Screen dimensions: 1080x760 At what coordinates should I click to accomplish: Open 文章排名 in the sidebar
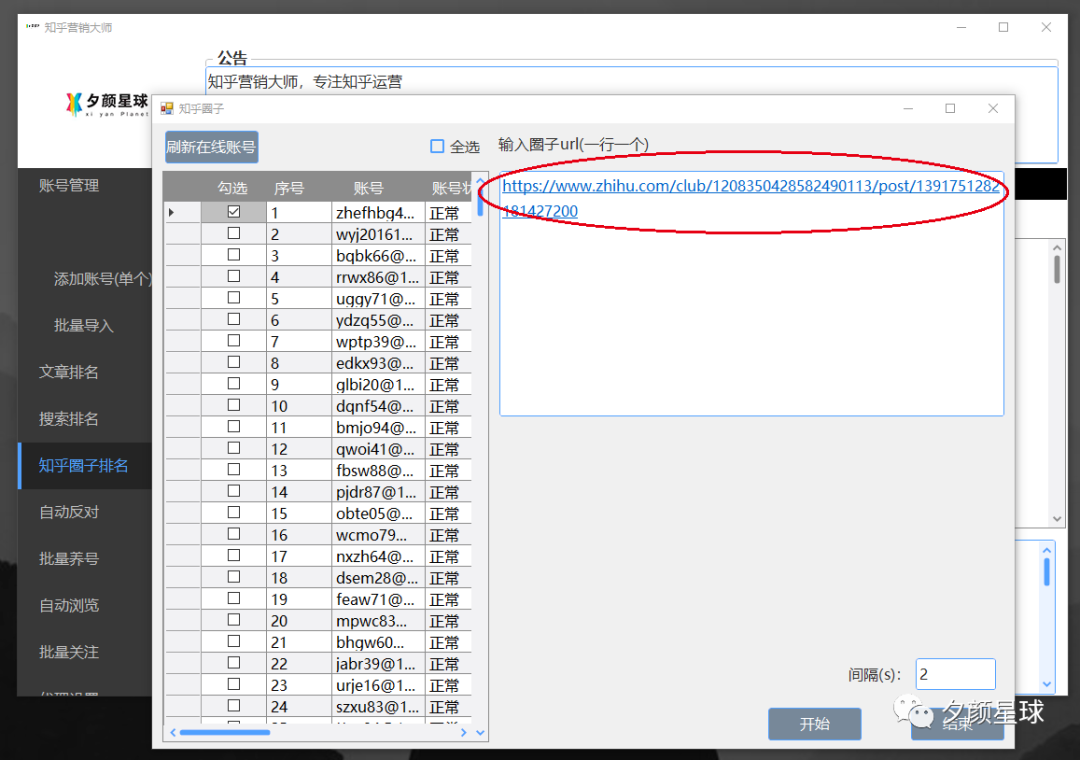pos(68,372)
